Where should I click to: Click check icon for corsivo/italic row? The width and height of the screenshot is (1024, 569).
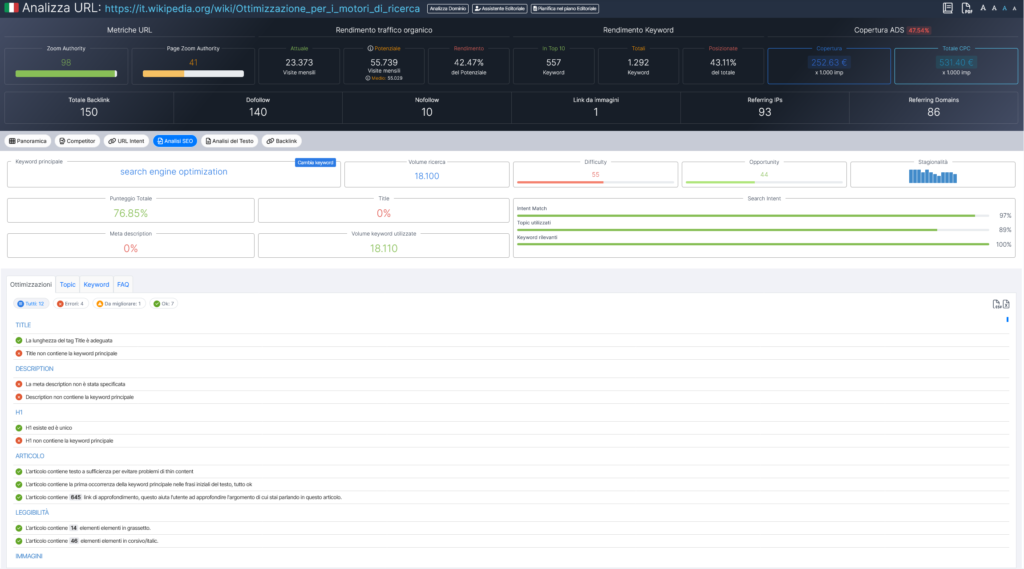(19, 542)
